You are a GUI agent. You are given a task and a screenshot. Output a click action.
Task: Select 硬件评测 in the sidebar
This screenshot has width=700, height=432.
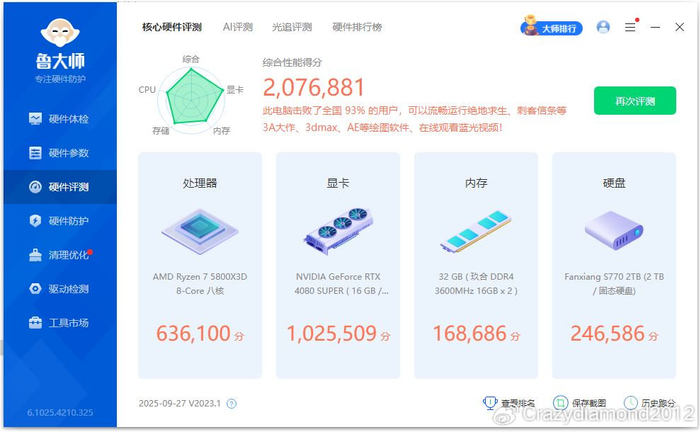60,187
